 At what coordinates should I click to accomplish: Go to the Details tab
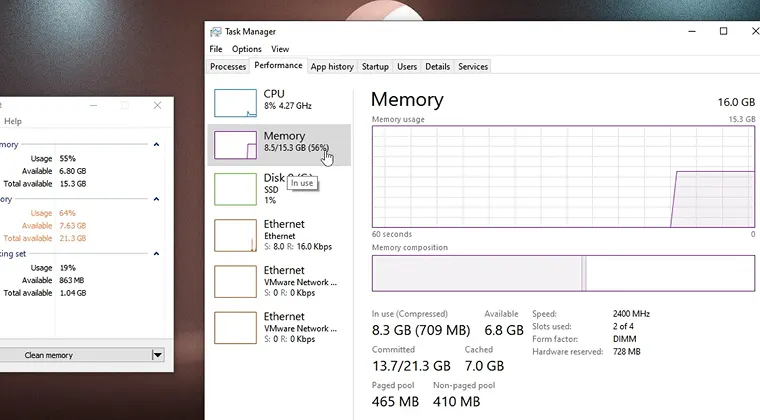[x=437, y=67]
